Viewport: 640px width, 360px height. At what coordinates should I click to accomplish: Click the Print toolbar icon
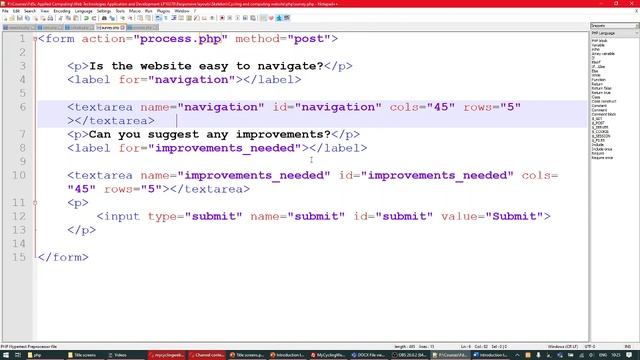coord(50,18)
